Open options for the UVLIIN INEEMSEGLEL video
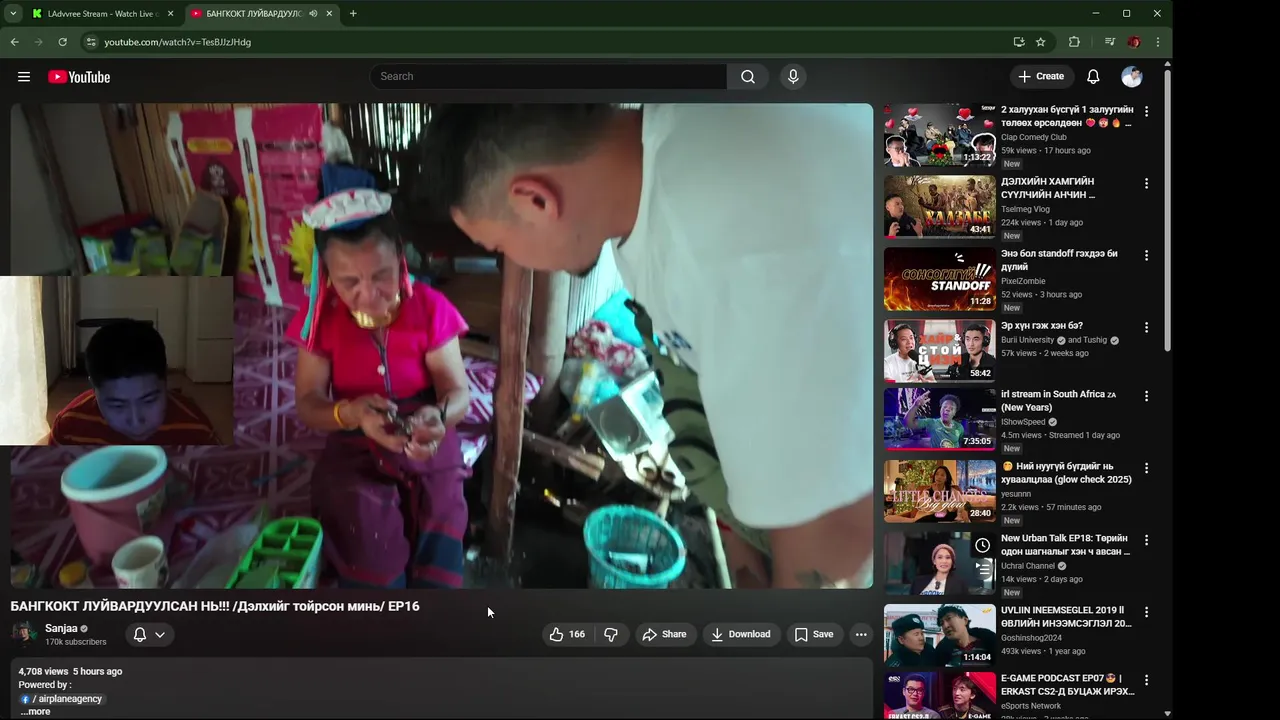The height and width of the screenshot is (720, 1280). pos(1146,611)
